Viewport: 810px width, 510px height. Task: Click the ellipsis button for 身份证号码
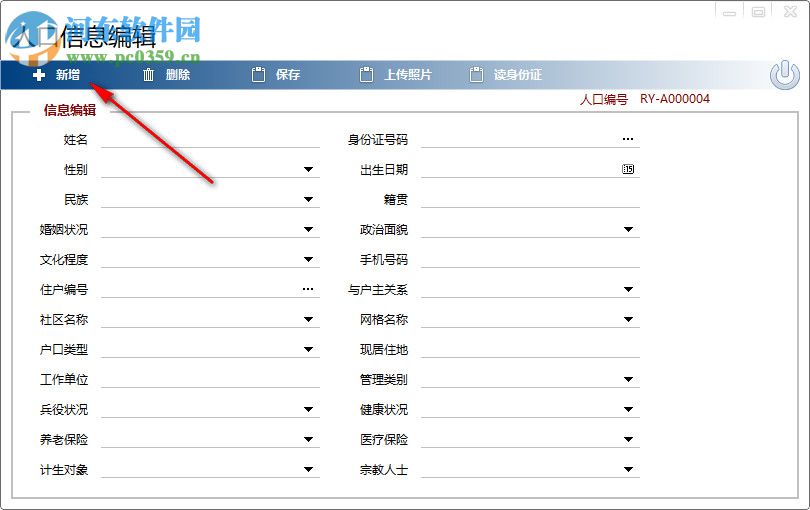628,139
